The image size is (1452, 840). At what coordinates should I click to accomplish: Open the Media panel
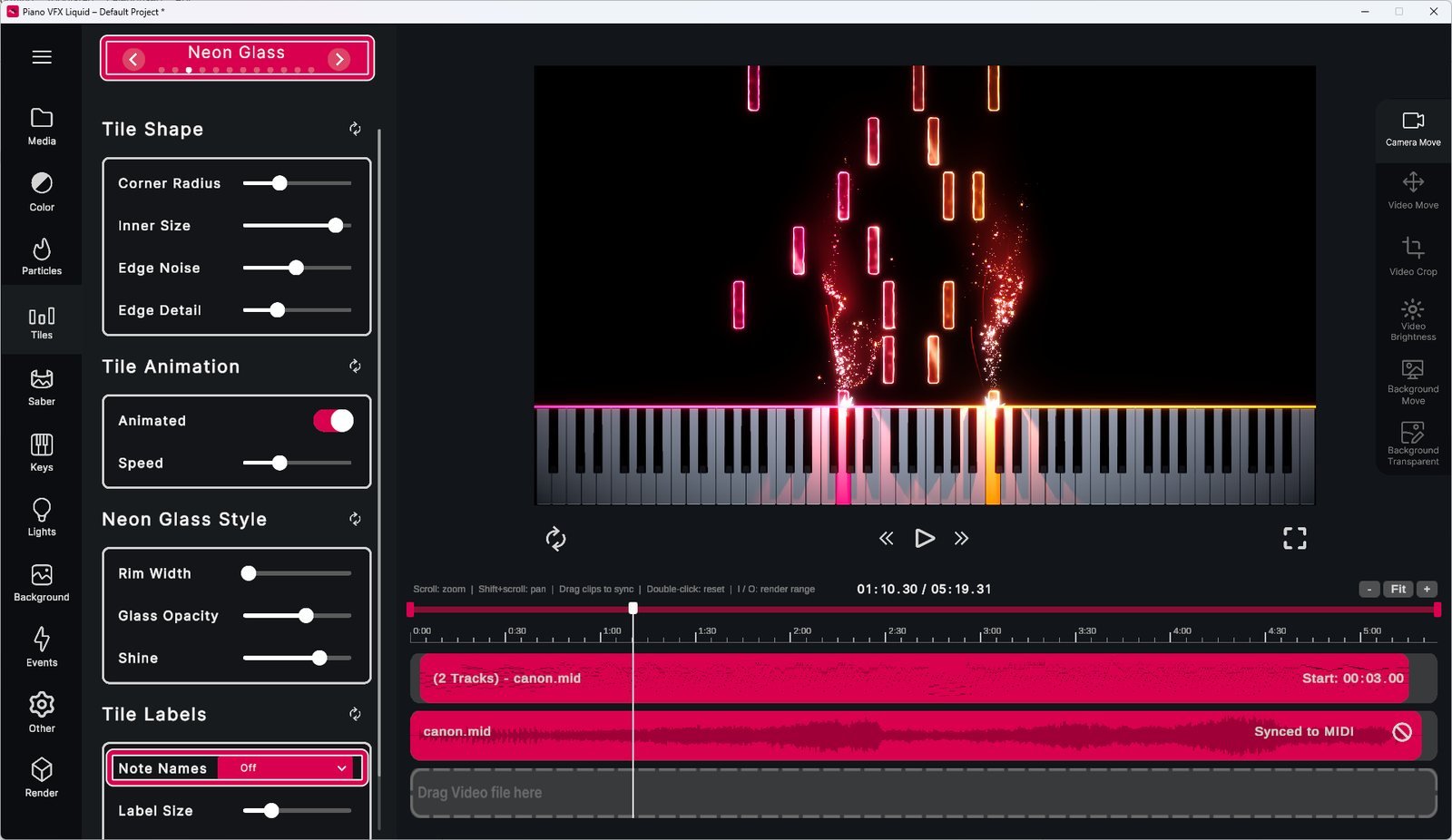42,127
